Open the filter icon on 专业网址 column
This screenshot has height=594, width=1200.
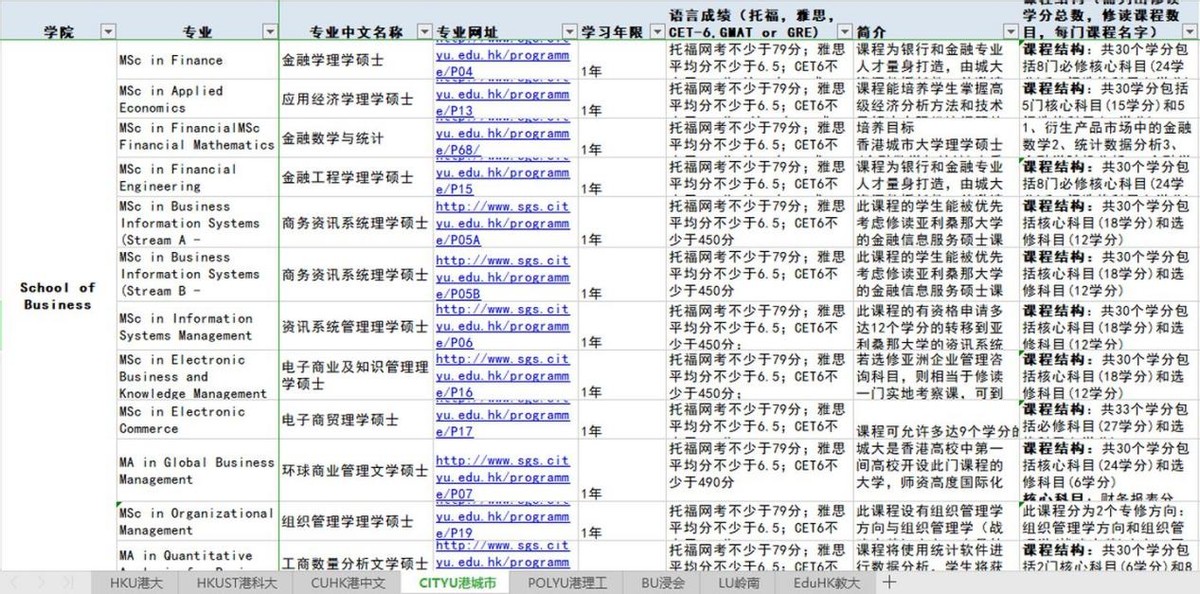point(569,31)
